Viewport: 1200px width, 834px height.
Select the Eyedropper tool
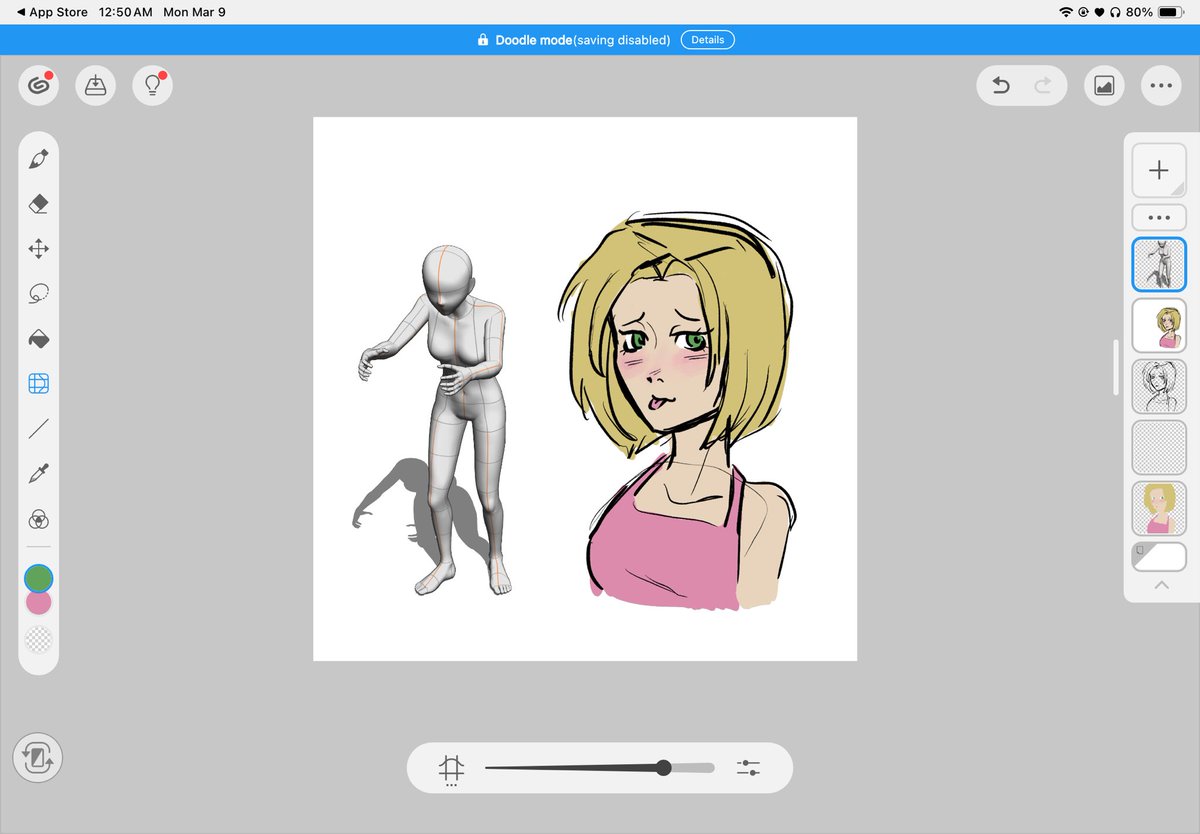(x=39, y=474)
